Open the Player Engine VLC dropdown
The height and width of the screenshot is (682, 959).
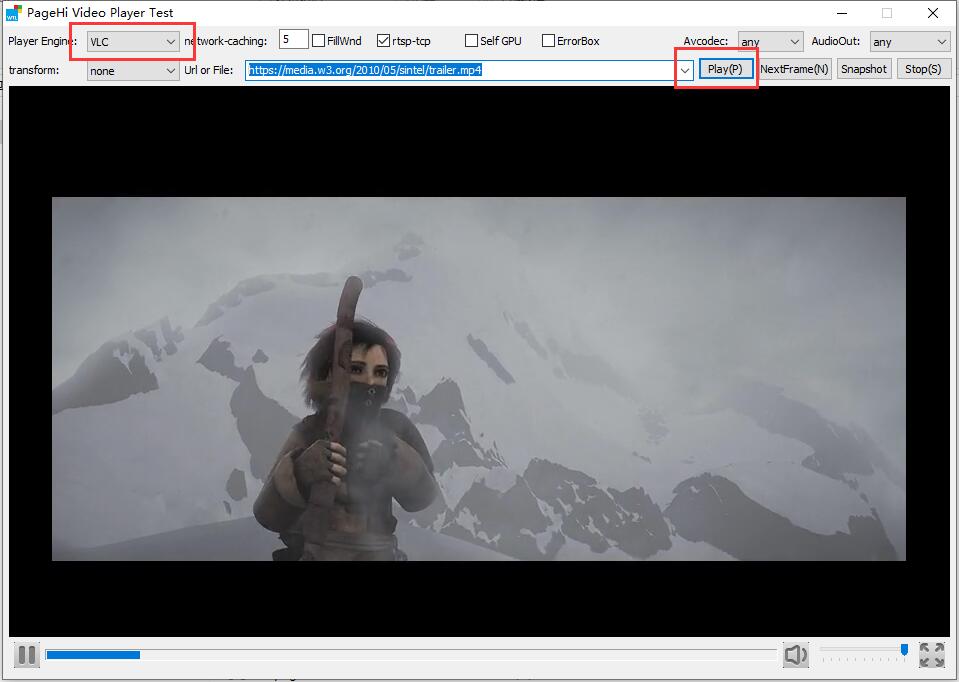tap(133, 42)
